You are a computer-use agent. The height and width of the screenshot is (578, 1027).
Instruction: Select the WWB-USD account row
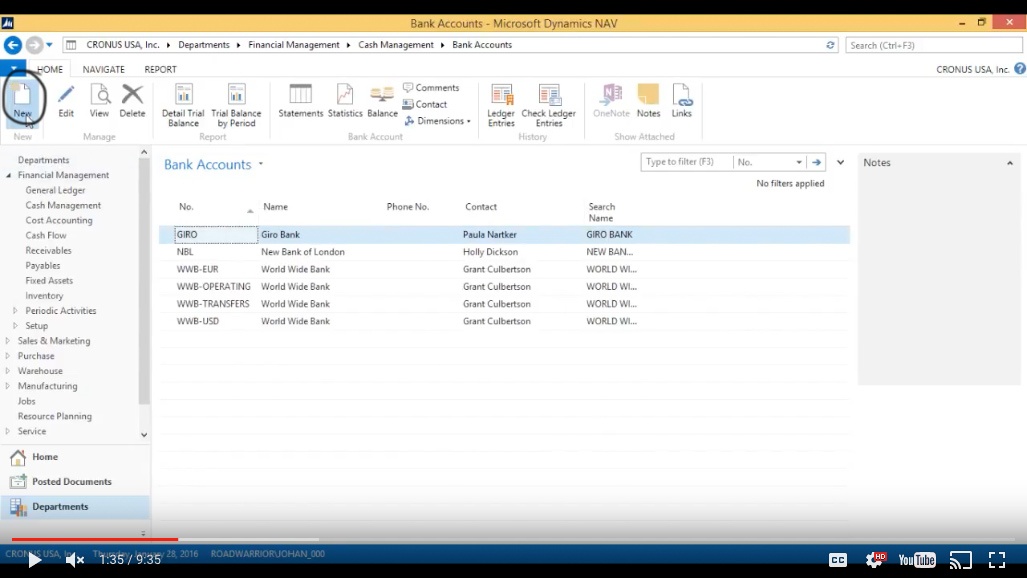click(x=504, y=321)
